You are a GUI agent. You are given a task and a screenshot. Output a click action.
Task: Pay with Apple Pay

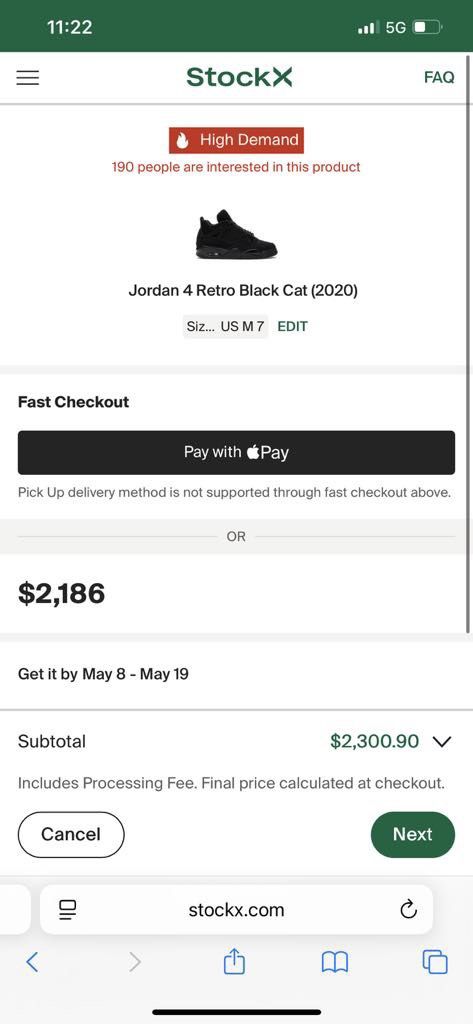coord(236,453)
